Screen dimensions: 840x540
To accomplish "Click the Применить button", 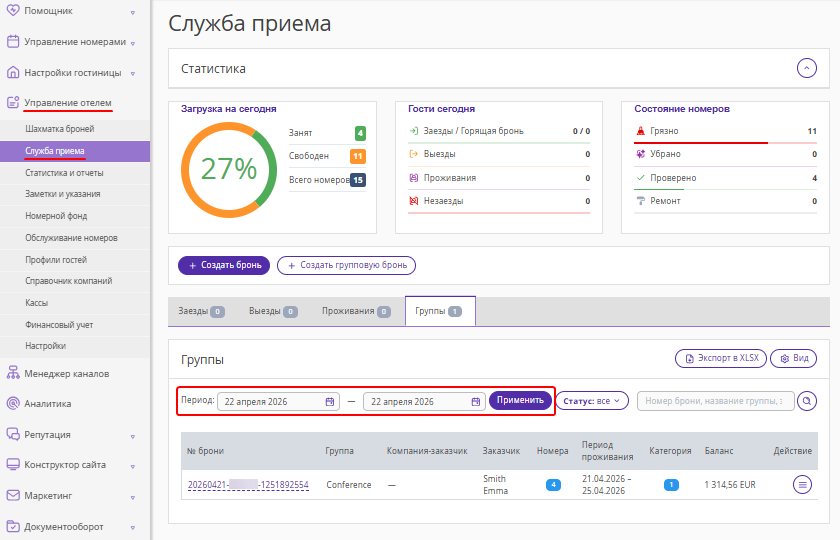I will pos(520,400).
